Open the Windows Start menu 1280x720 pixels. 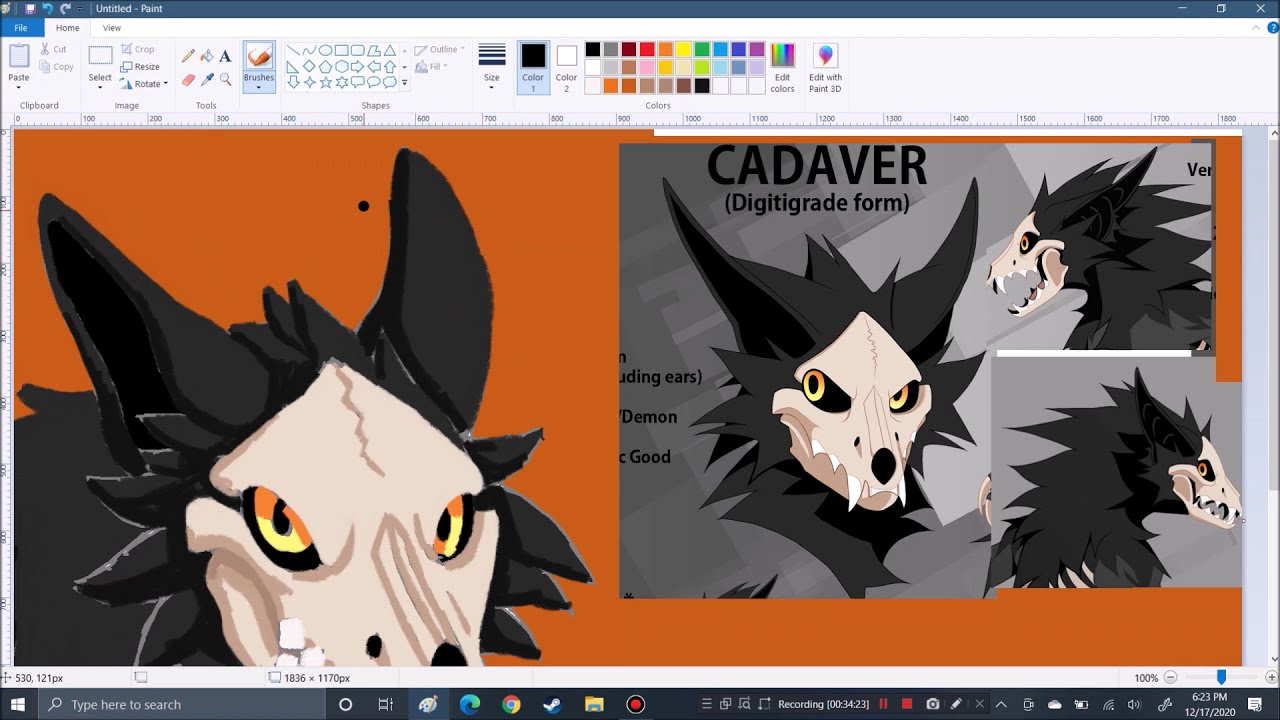18,704
